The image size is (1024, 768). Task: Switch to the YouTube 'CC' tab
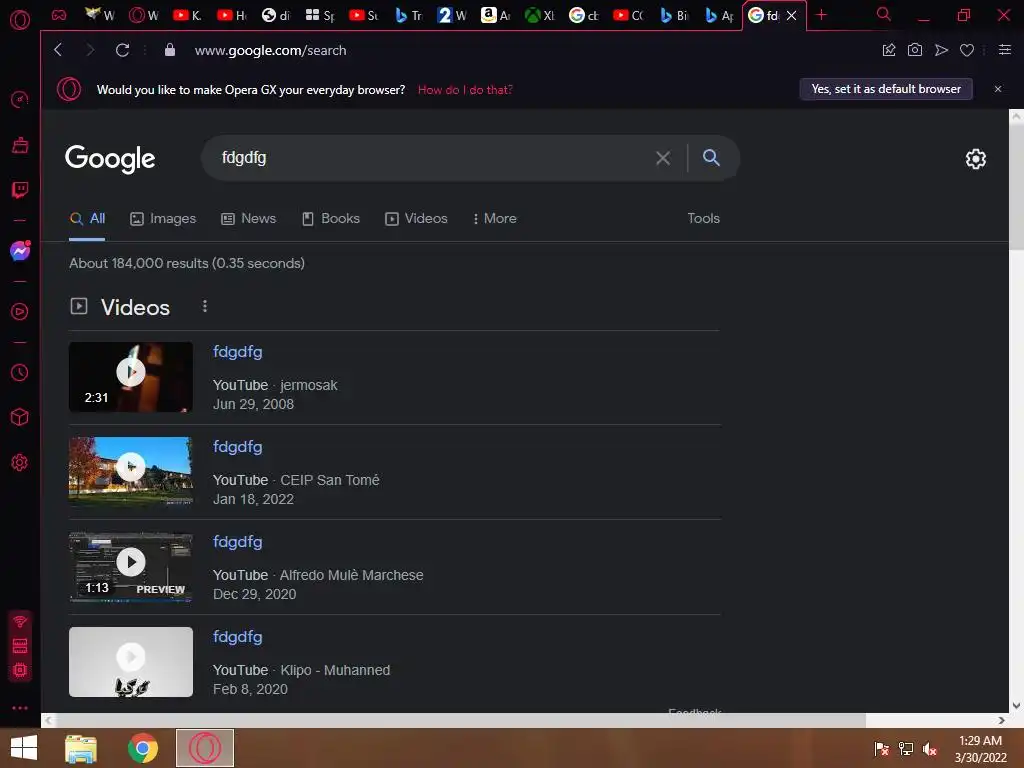(629, 15)
